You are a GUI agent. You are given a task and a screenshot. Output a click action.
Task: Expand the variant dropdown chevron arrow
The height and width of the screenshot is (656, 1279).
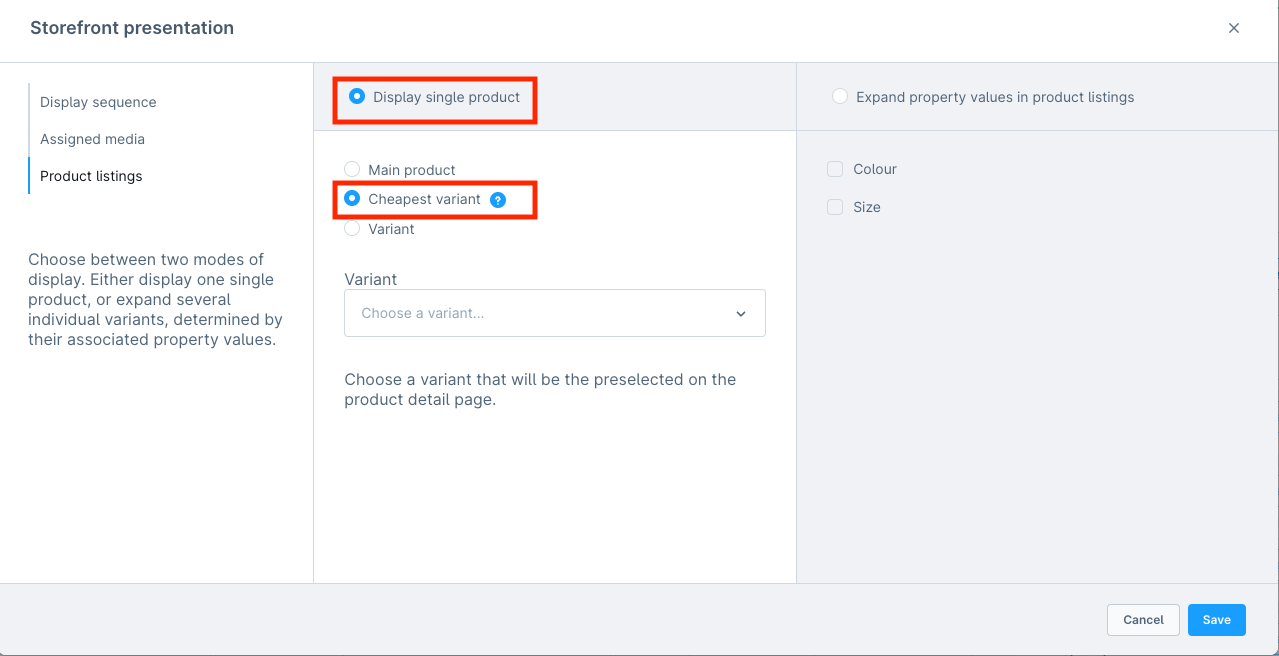pos(741,314)
